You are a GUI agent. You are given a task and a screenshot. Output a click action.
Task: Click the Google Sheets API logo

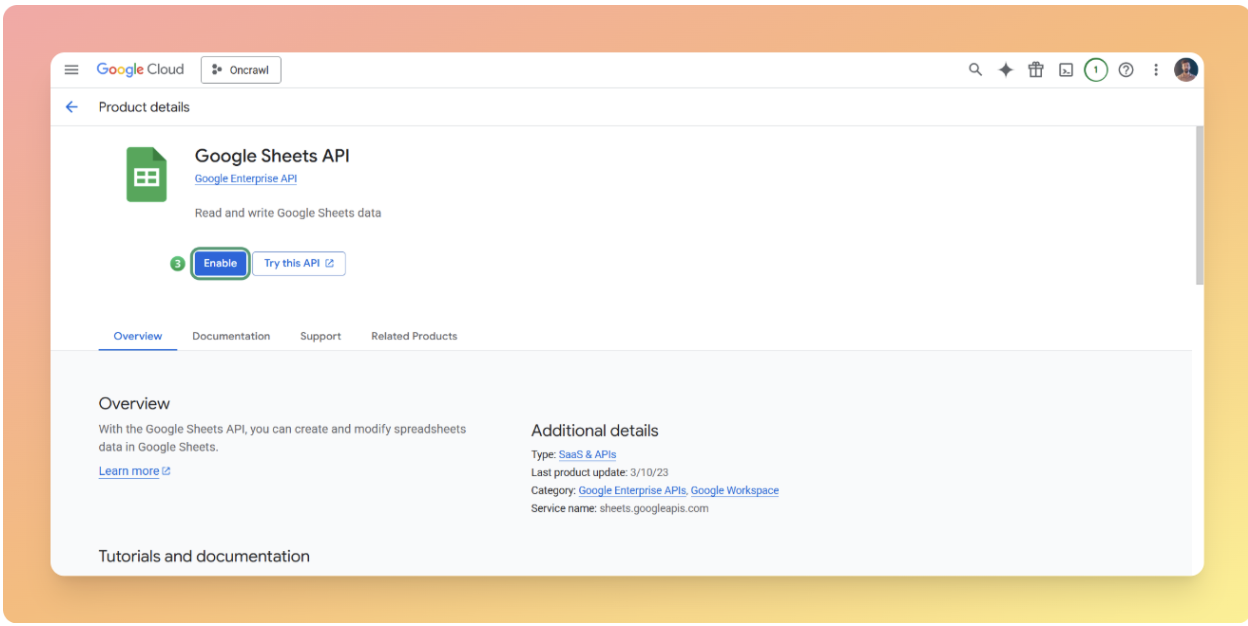click(x=146, y=172)
